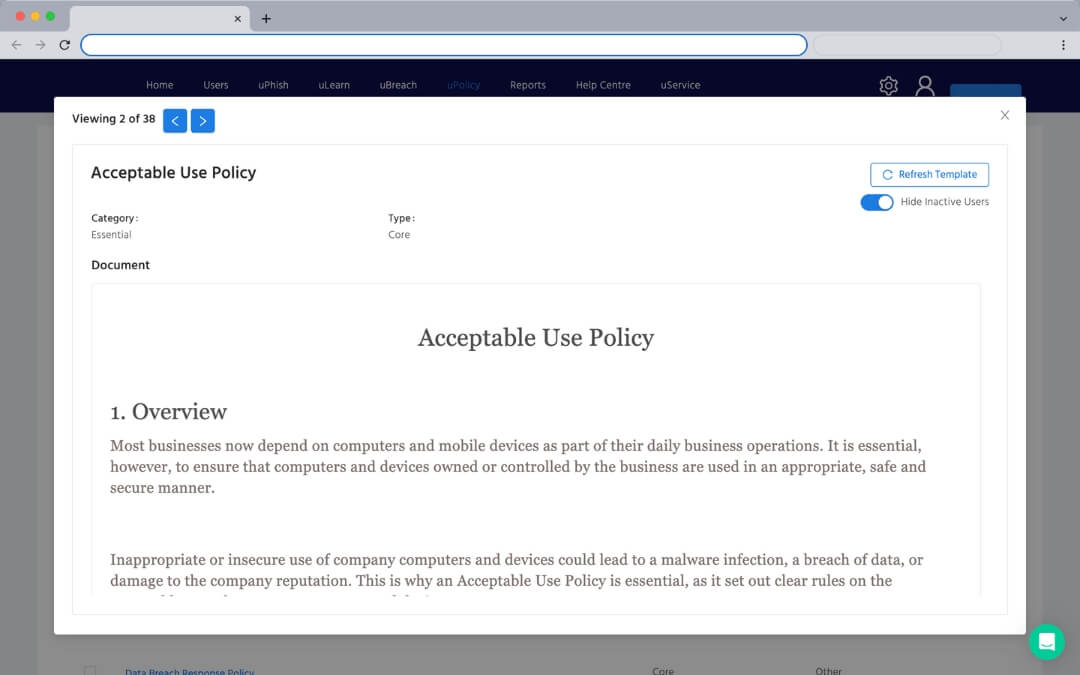Navigate to the Help Centre
Image resolution: width=1080 pixels, height=675 pixels.
point(603,85)
